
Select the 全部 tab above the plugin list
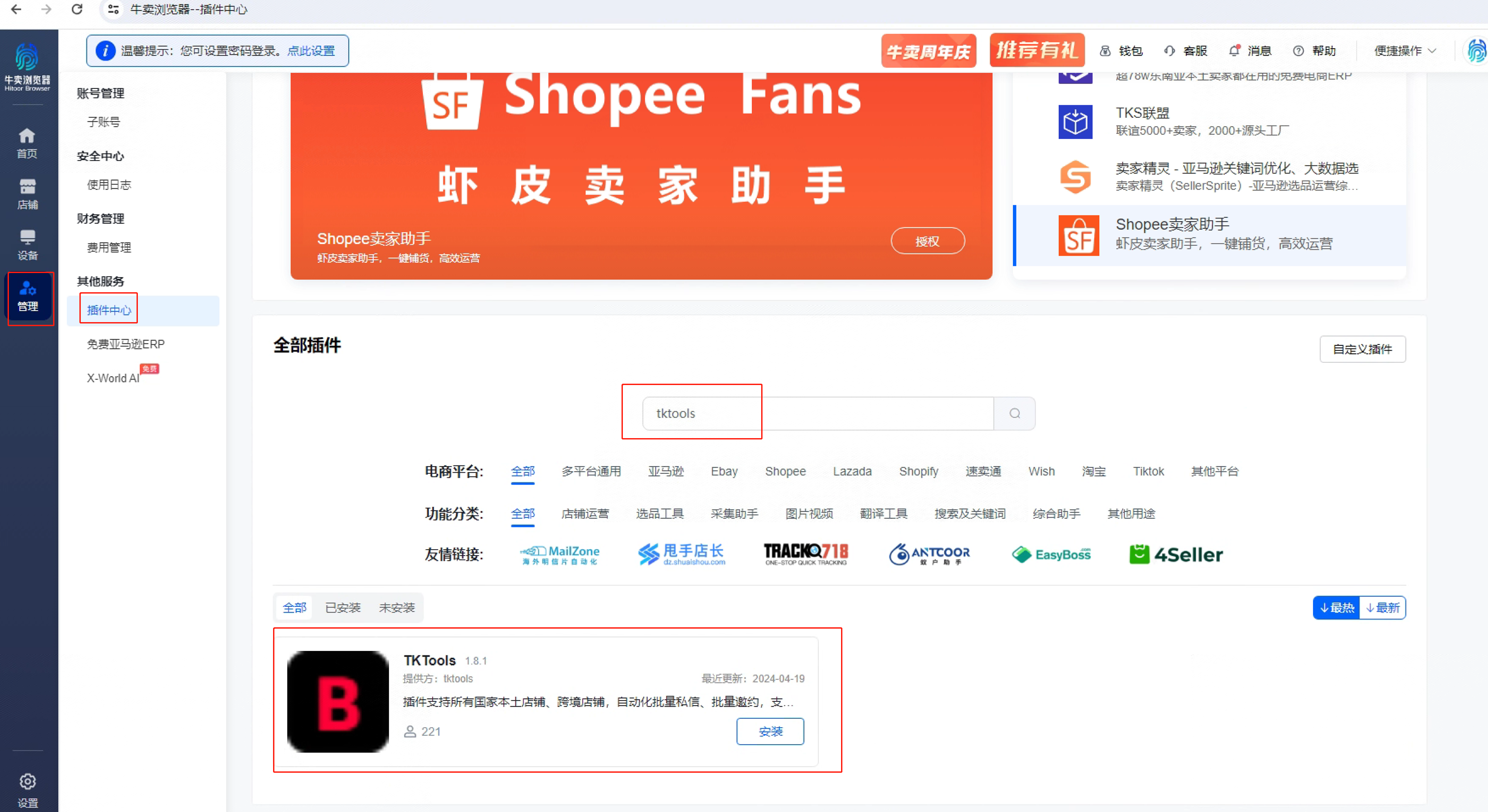click(x=294, y=608)
